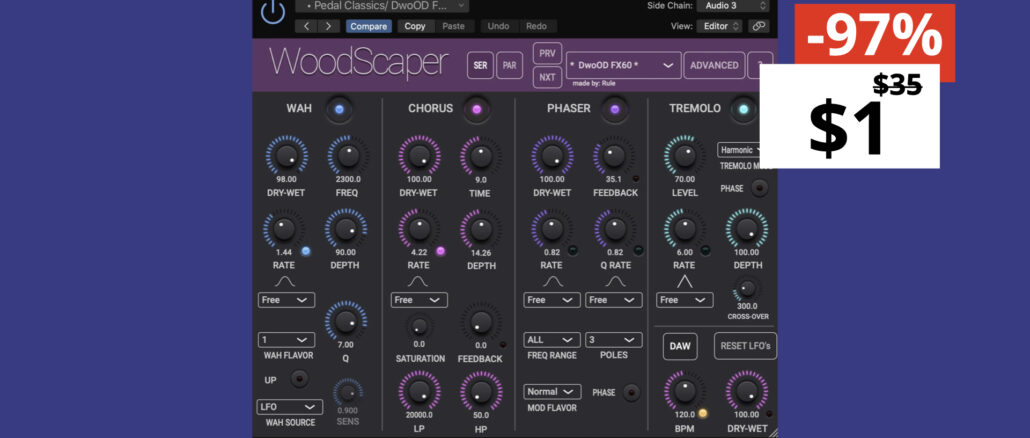
Task: Open the Side Chain Audio 3 dropdown
Action: click(x=732, y=5)
